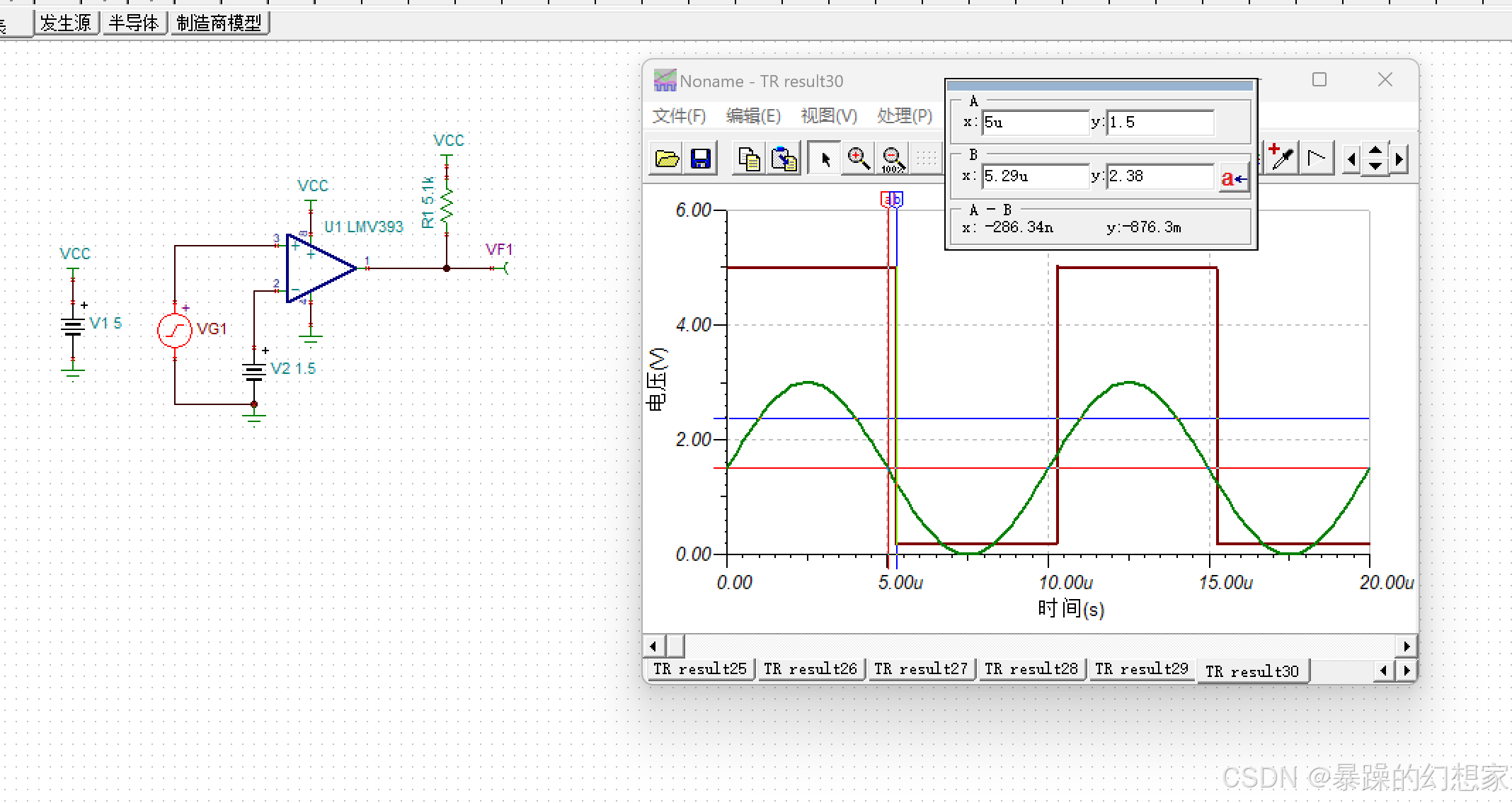
Task: Click the save diagram floppy icon
Action: 700,159
